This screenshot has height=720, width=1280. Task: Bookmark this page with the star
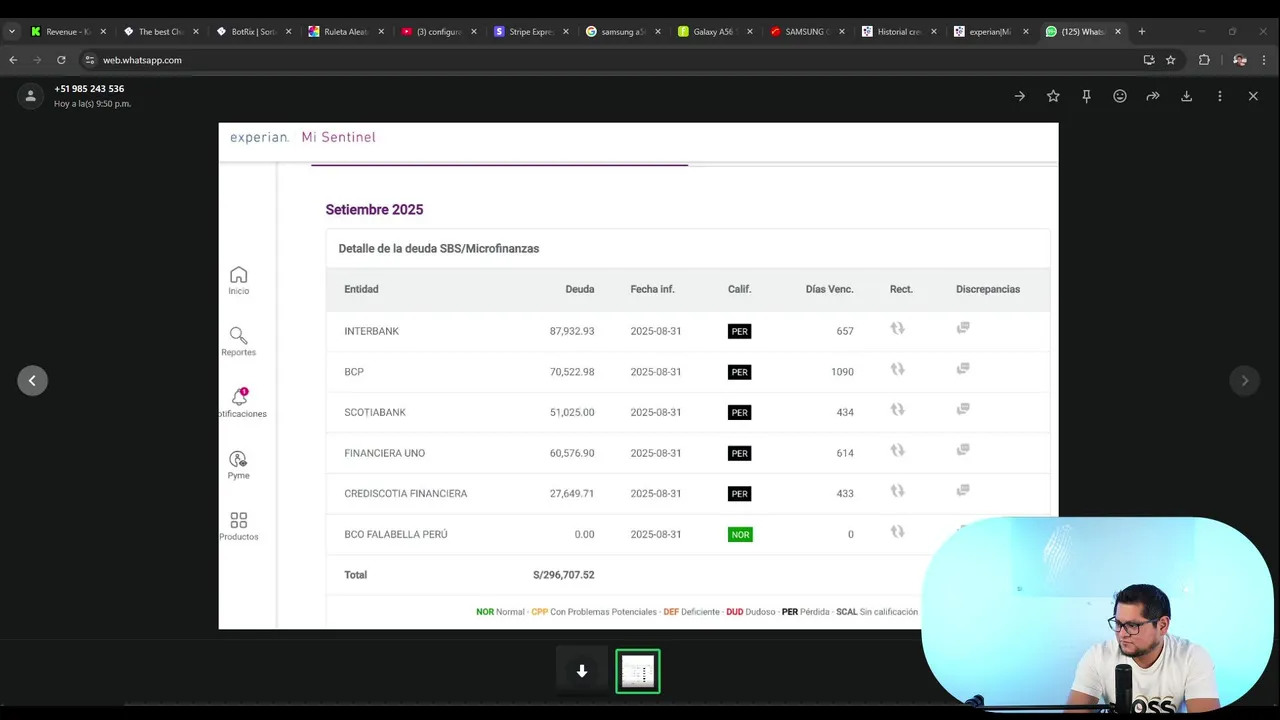pos(1171,60)
